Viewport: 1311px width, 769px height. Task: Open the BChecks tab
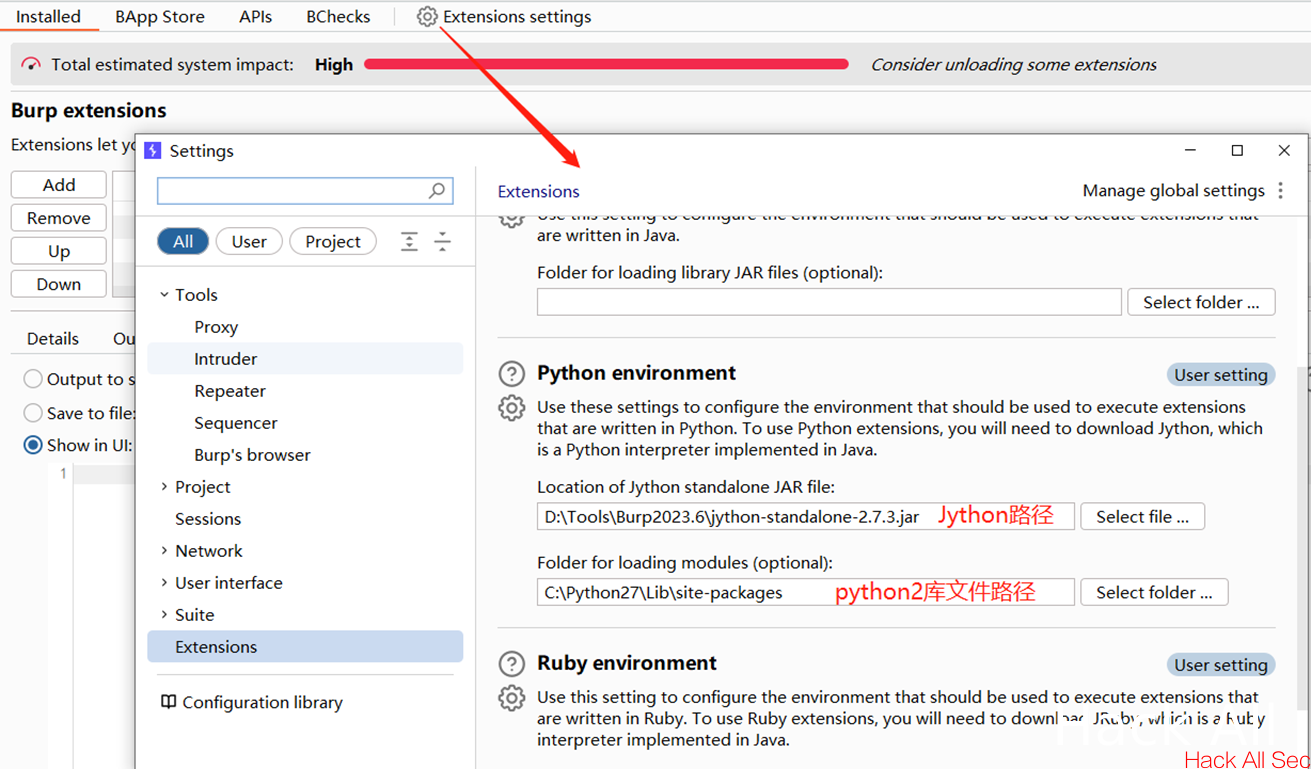click(x=338, y=17)
